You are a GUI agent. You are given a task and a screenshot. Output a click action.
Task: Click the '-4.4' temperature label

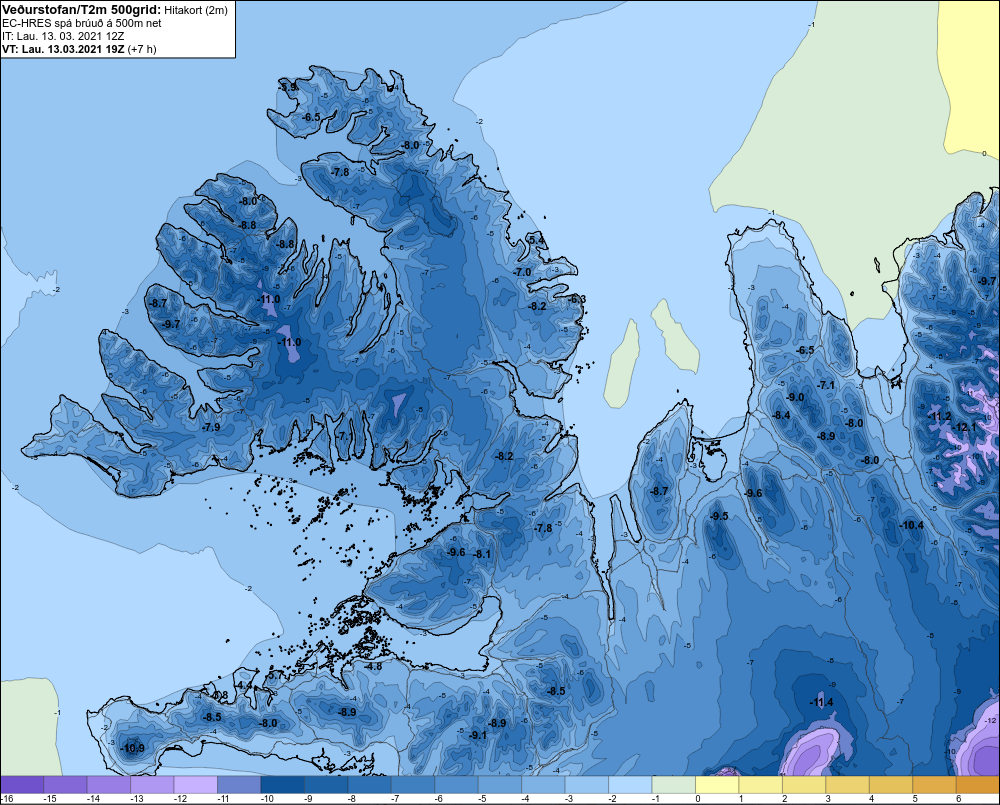click(244, 685)
